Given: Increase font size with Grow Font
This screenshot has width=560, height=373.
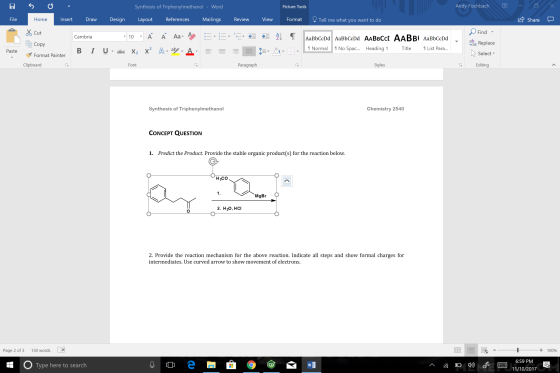Looking at the screenshot, I should pyautogui.click(x=150, y=36).
